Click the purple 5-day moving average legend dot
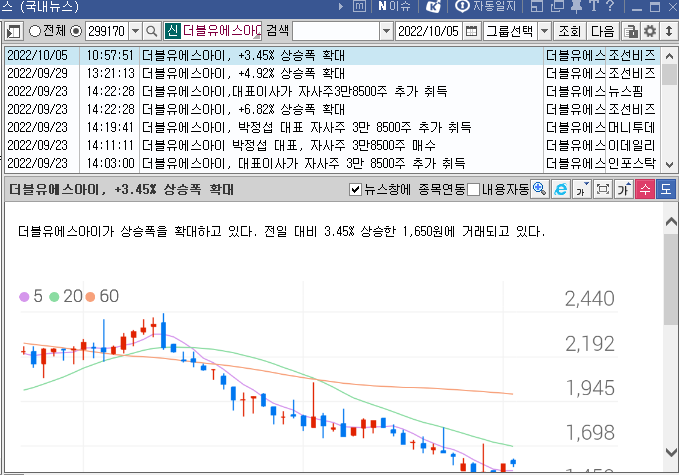Viewport: 679px width, 475px height. pyautogui.click(x=24, y=297)
